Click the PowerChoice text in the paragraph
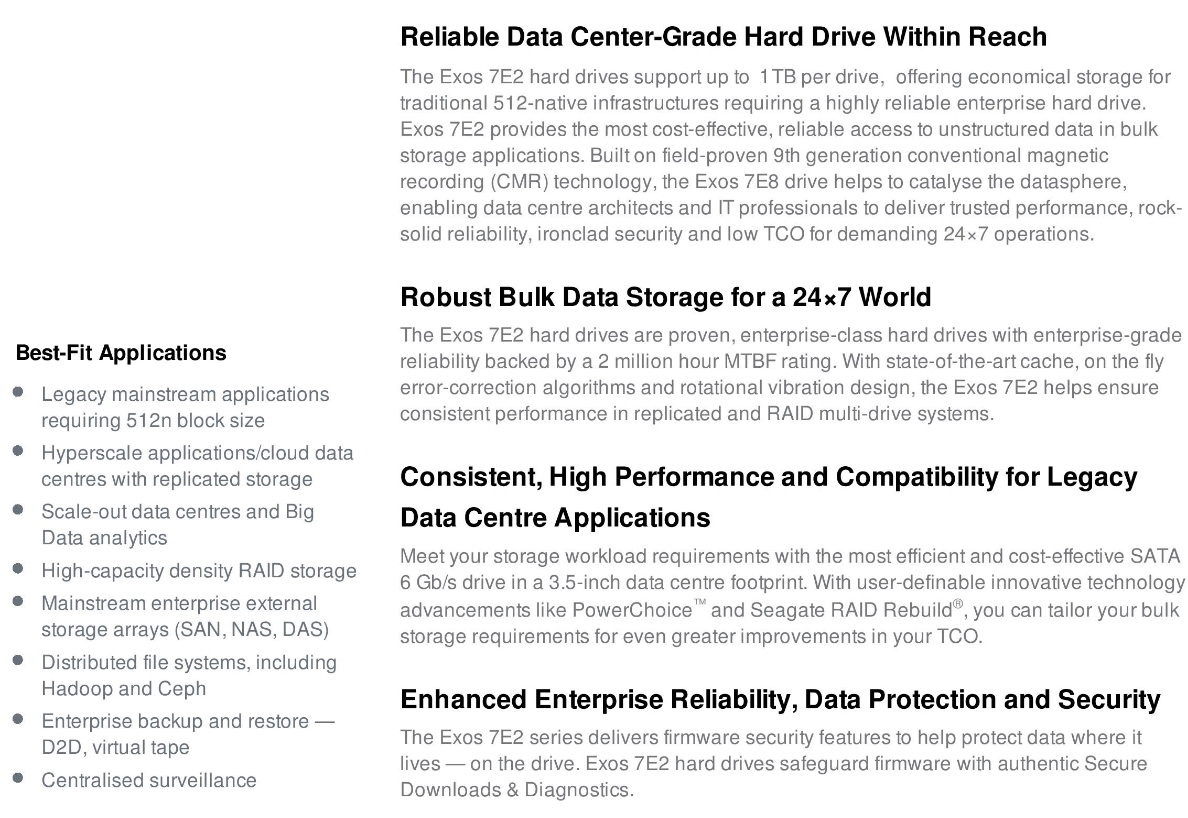The width and height of the screenshot is (1188, 818). (x=632, y=610)
